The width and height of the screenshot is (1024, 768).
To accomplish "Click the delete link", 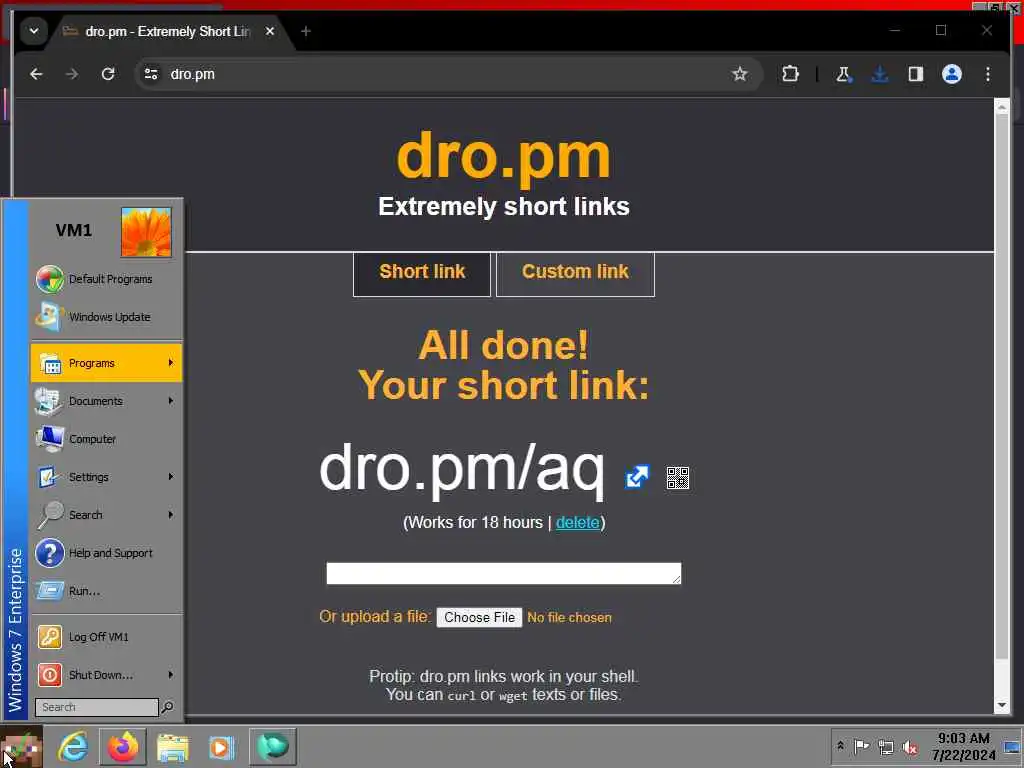I will tap(577, 522).
